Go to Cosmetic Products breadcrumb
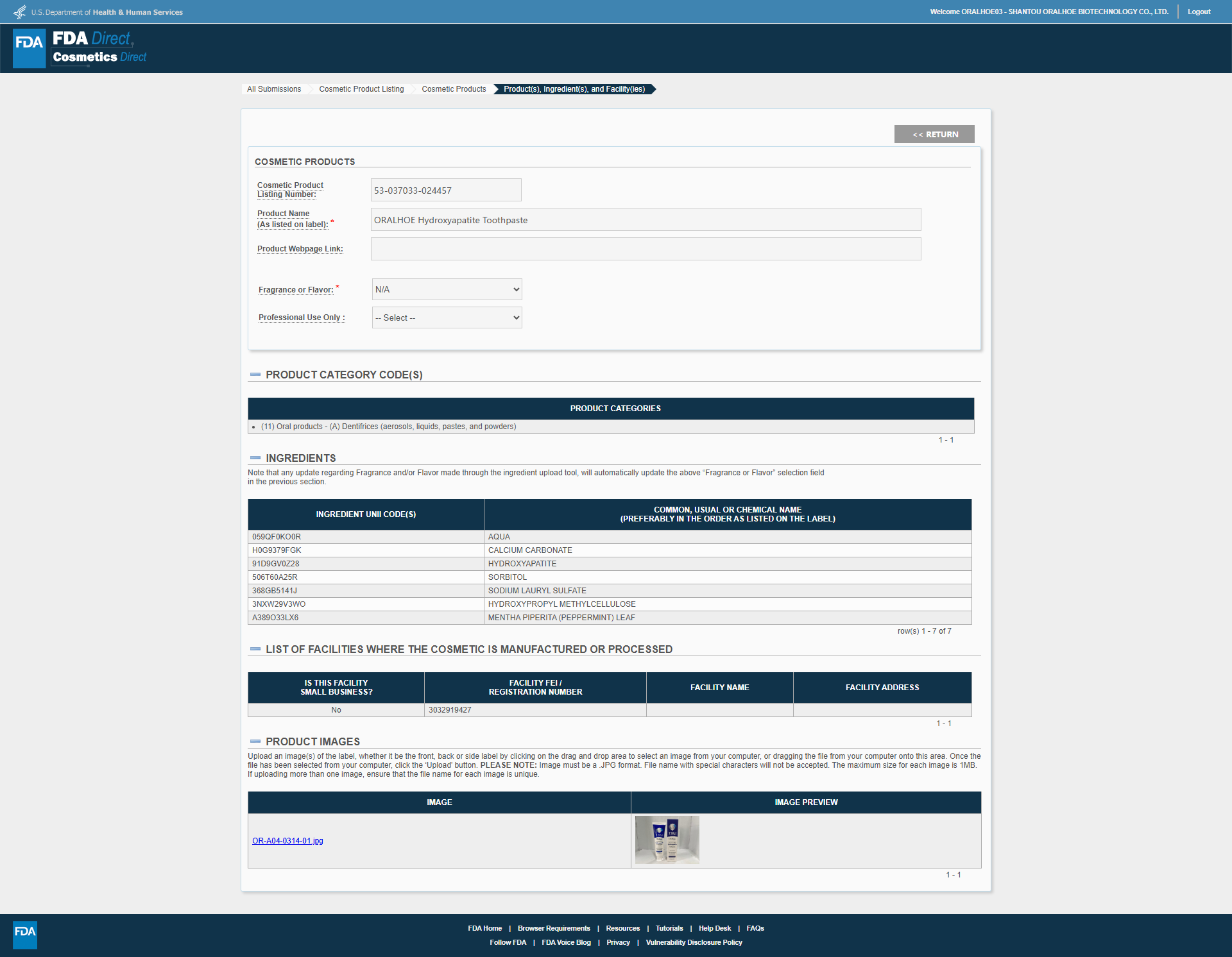Image resolution: width=1232 pixels, height=957 pixels. (x=454, y=89)
